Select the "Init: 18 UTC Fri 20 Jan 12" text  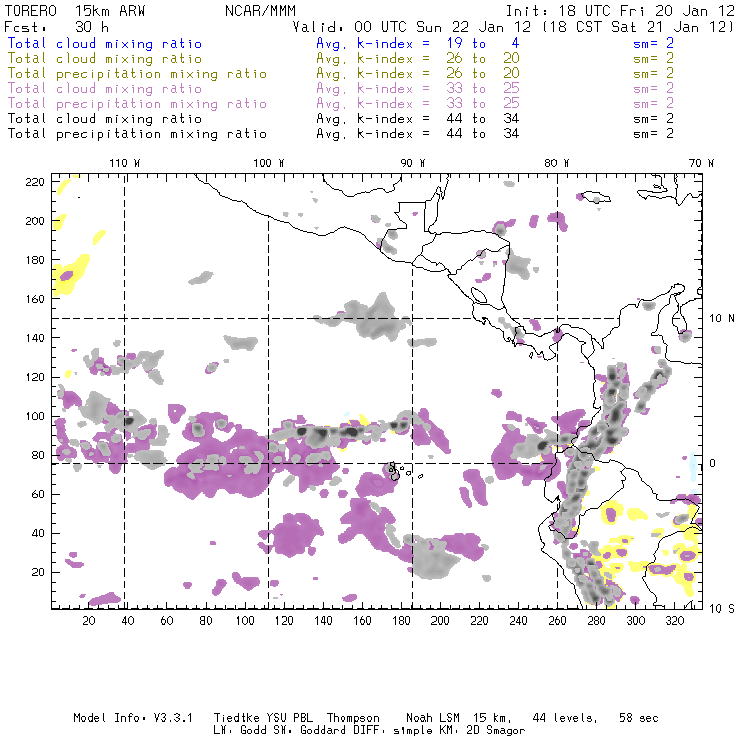(x=620, y=11)
